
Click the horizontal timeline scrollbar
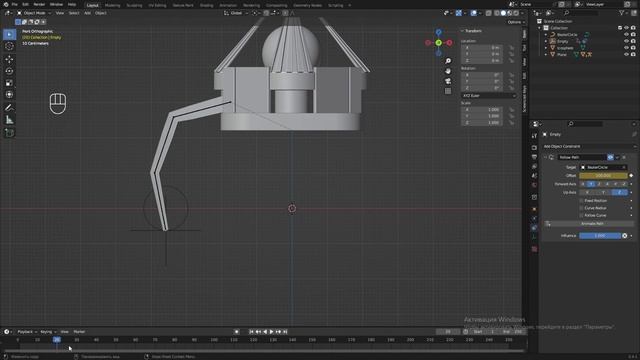(x=263, y=351)
